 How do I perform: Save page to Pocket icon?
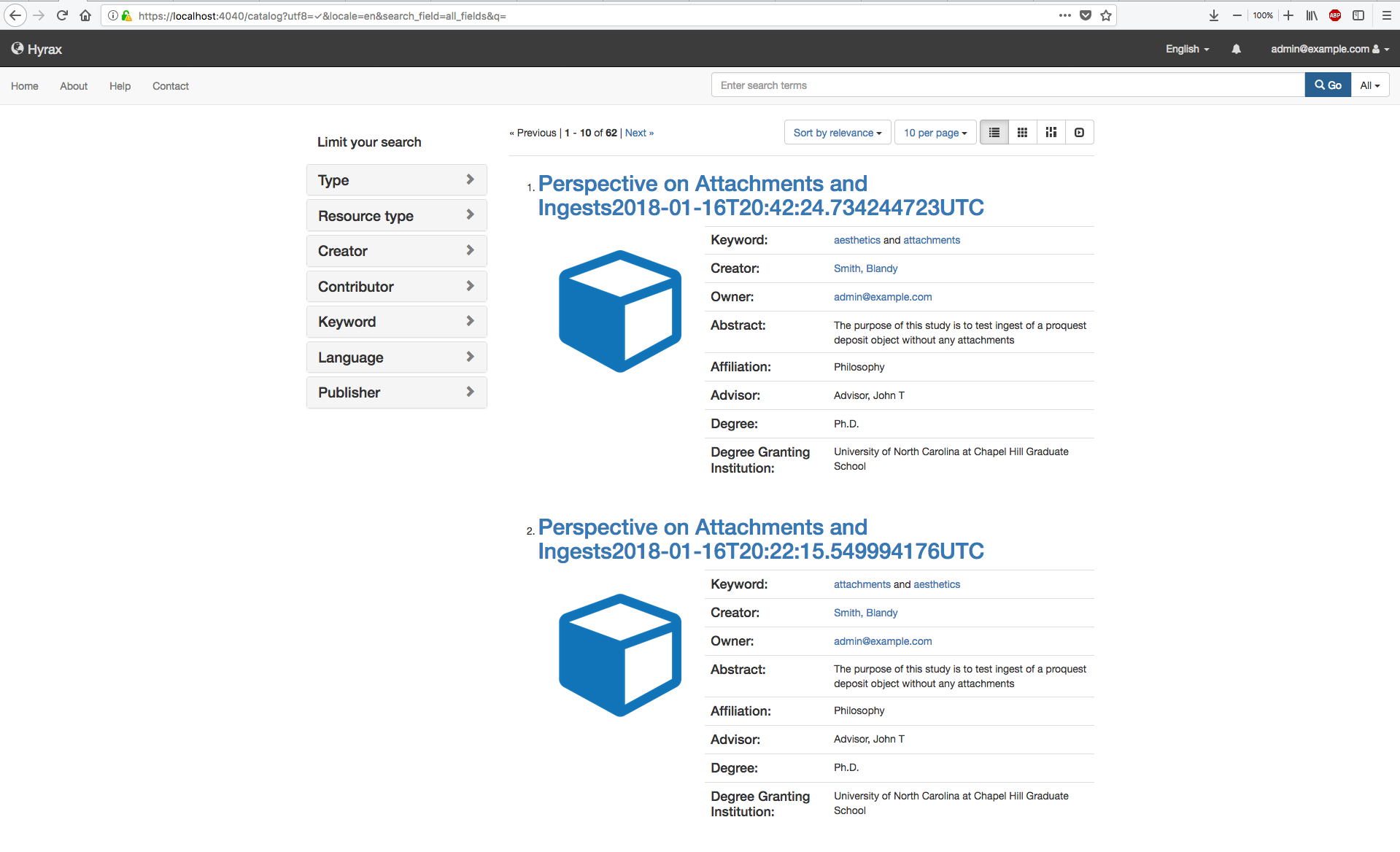pyautogui.click(x=1086, y=15)
